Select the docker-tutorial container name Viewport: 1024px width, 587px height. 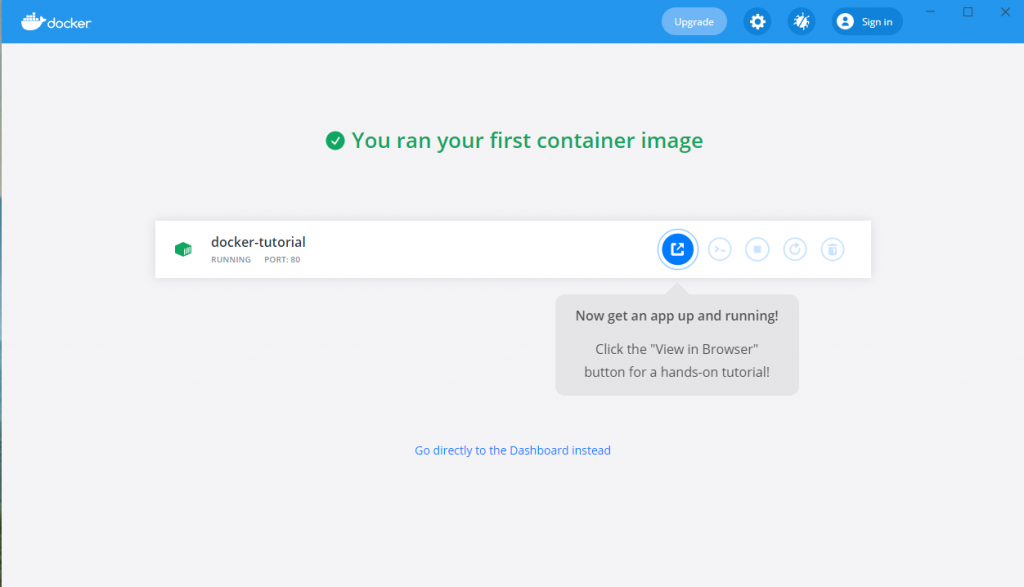[258, 242]
